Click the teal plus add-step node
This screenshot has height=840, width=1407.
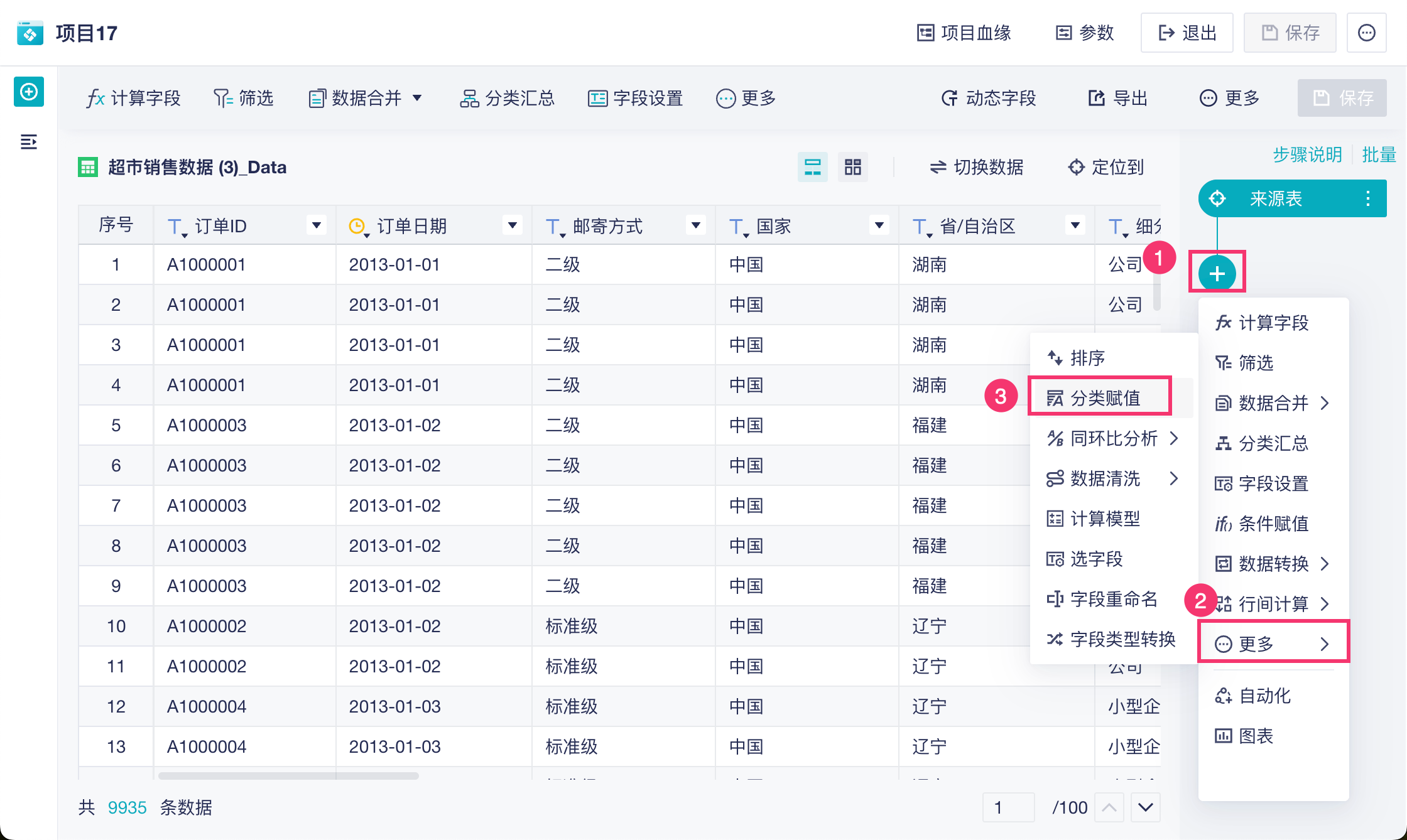point(1217,274)
